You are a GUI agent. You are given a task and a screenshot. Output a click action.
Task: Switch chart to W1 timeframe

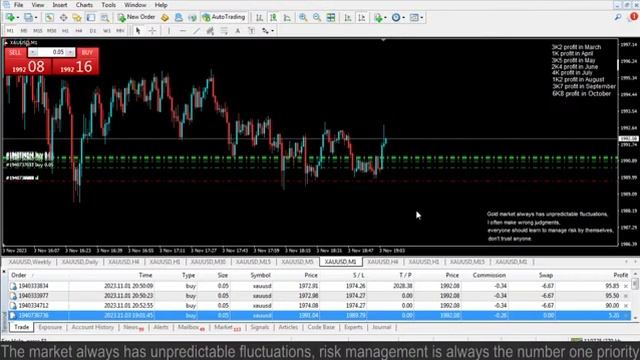[x=107, y=31]
